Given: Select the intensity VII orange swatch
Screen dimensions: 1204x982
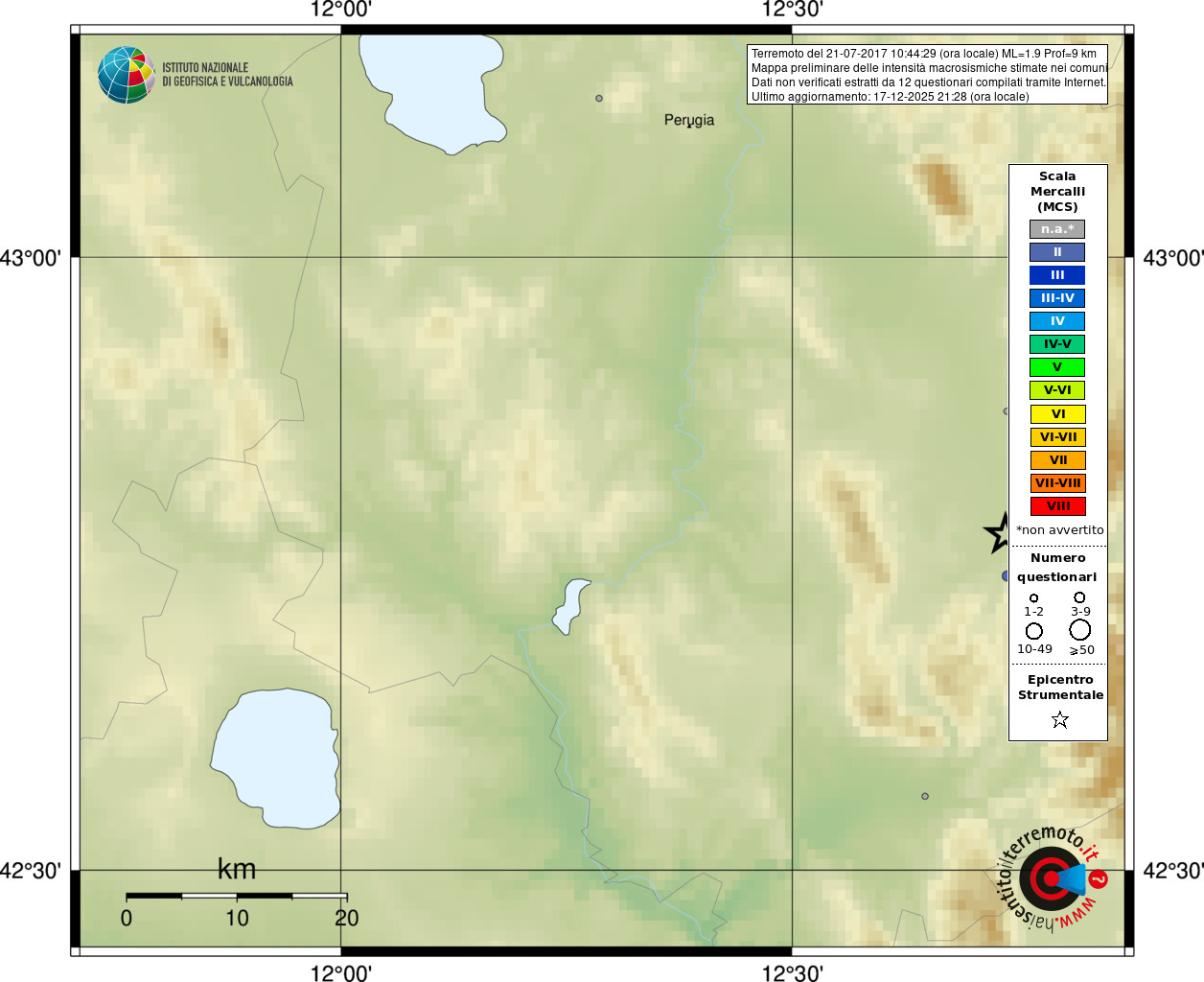Looking at the screenshot, I should pos(1057,460).
